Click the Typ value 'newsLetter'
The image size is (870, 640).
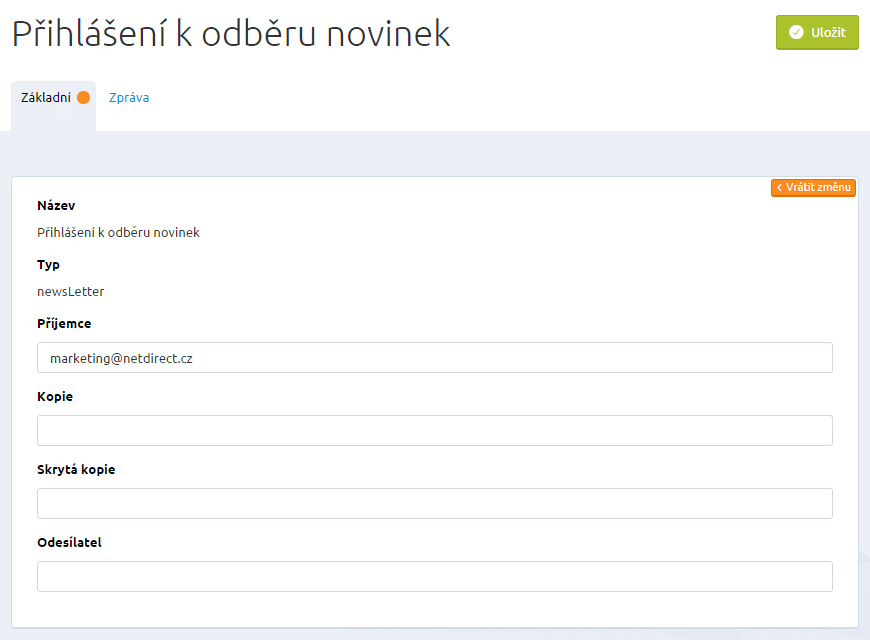point(70,291)
